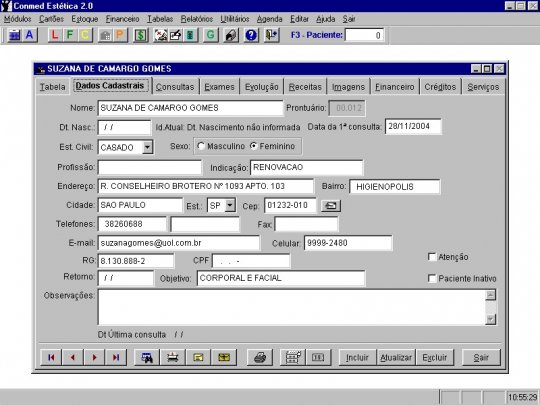Click the search binoculars record icon
The image size is (540, 405).
147,357
